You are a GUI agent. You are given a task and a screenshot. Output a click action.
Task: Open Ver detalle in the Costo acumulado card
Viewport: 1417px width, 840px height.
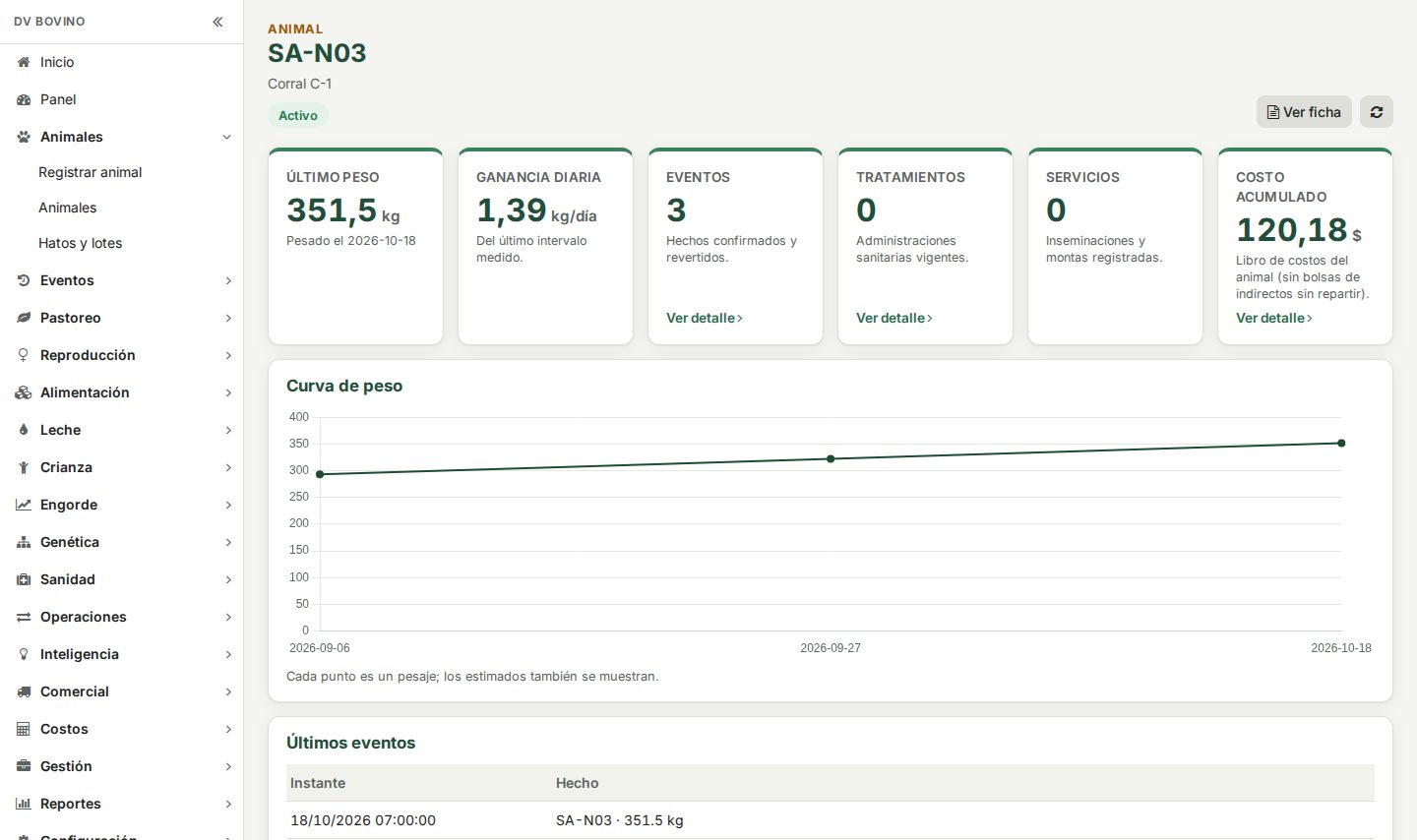point(1274,318)
